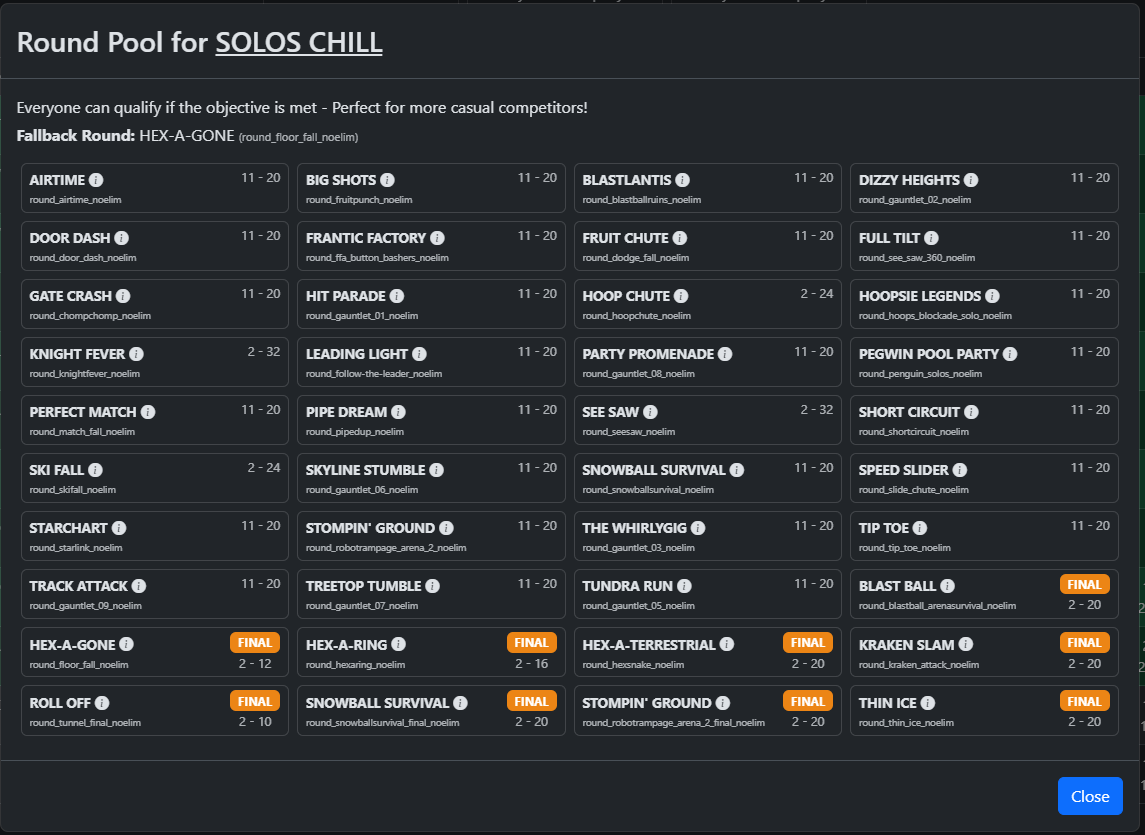The image size is (1145, 835).
Task: Click round_kraken_attack_noelim text
Action: 919,665
